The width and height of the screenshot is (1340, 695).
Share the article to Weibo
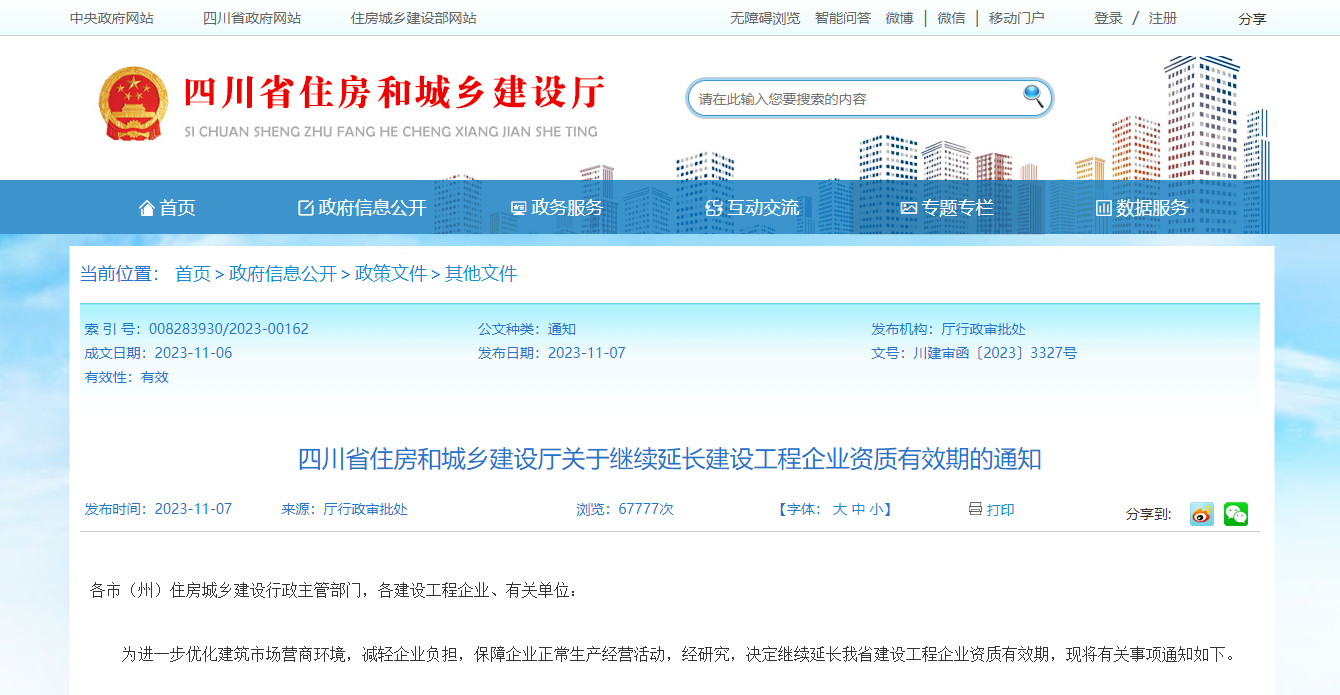pyautogui.click(x=1201, y=514)
